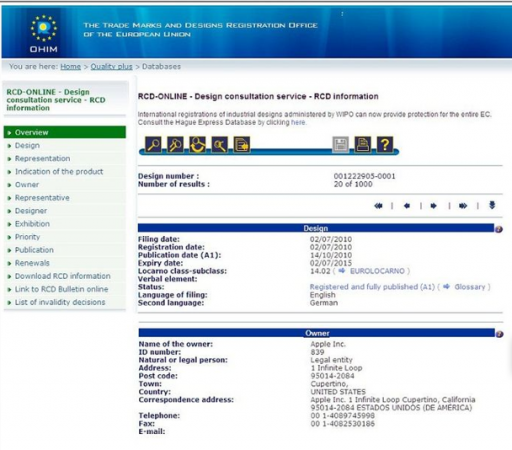512x450 pixels.
Task: Click the round icon beside Owner header
Action: coord(499,334)
